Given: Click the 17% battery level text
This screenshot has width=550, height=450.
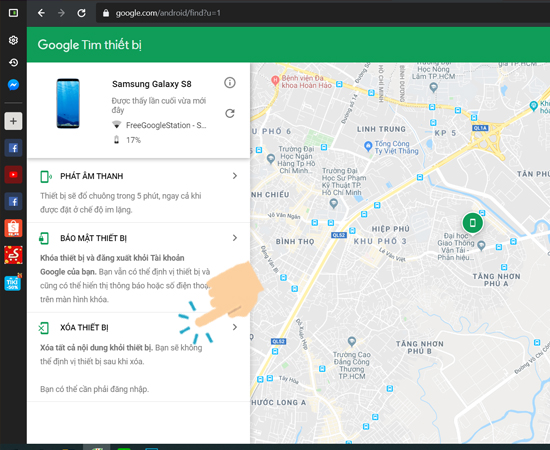Looking at the screenshot, I should [x=133, y=140].
